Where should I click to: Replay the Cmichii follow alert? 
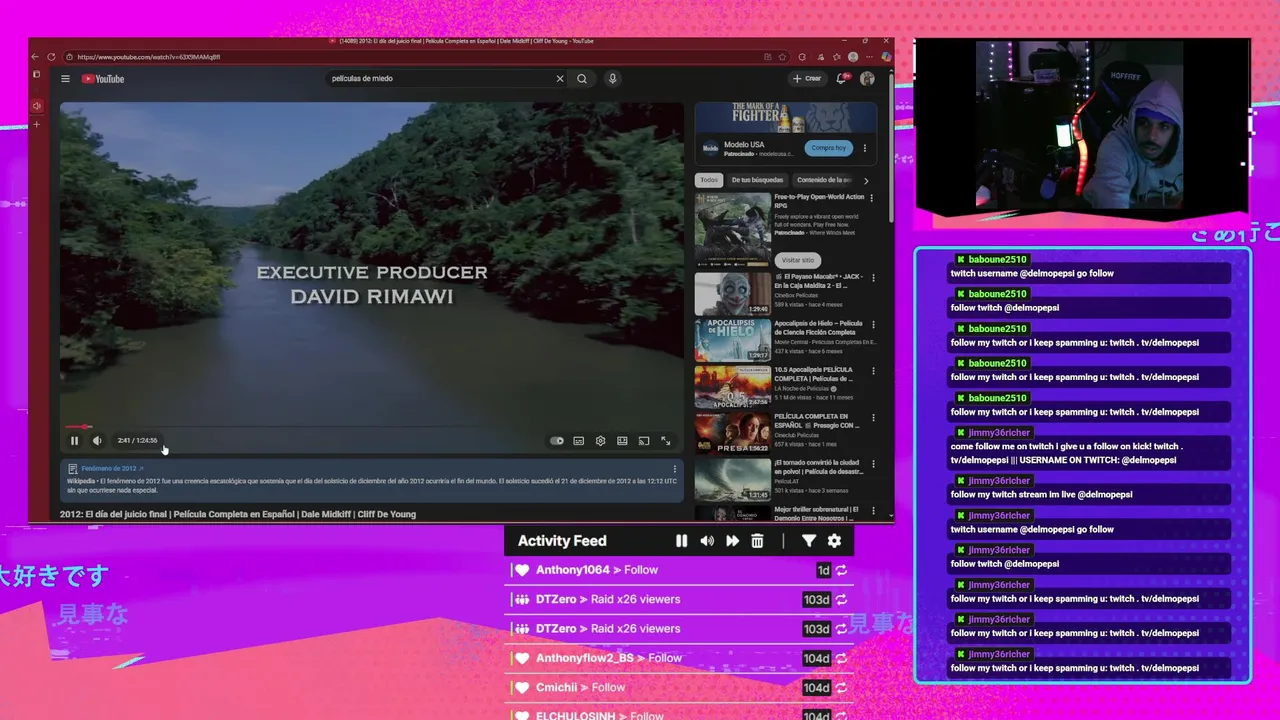pyautogui.click(x=841, y=688)
